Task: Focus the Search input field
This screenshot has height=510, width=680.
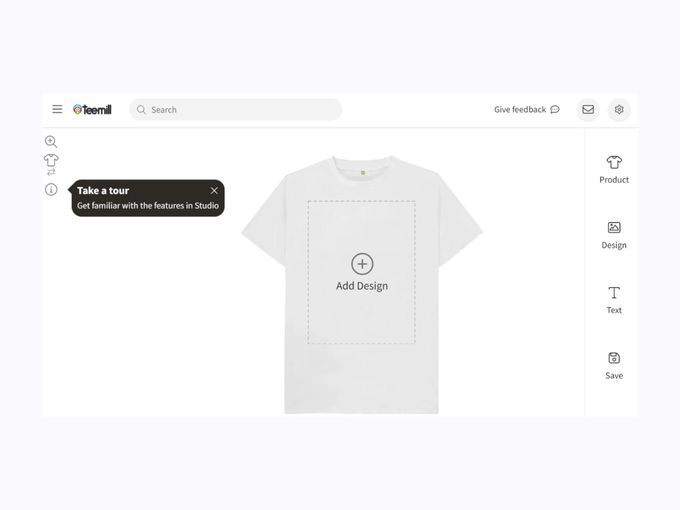Action: point(235,110)
